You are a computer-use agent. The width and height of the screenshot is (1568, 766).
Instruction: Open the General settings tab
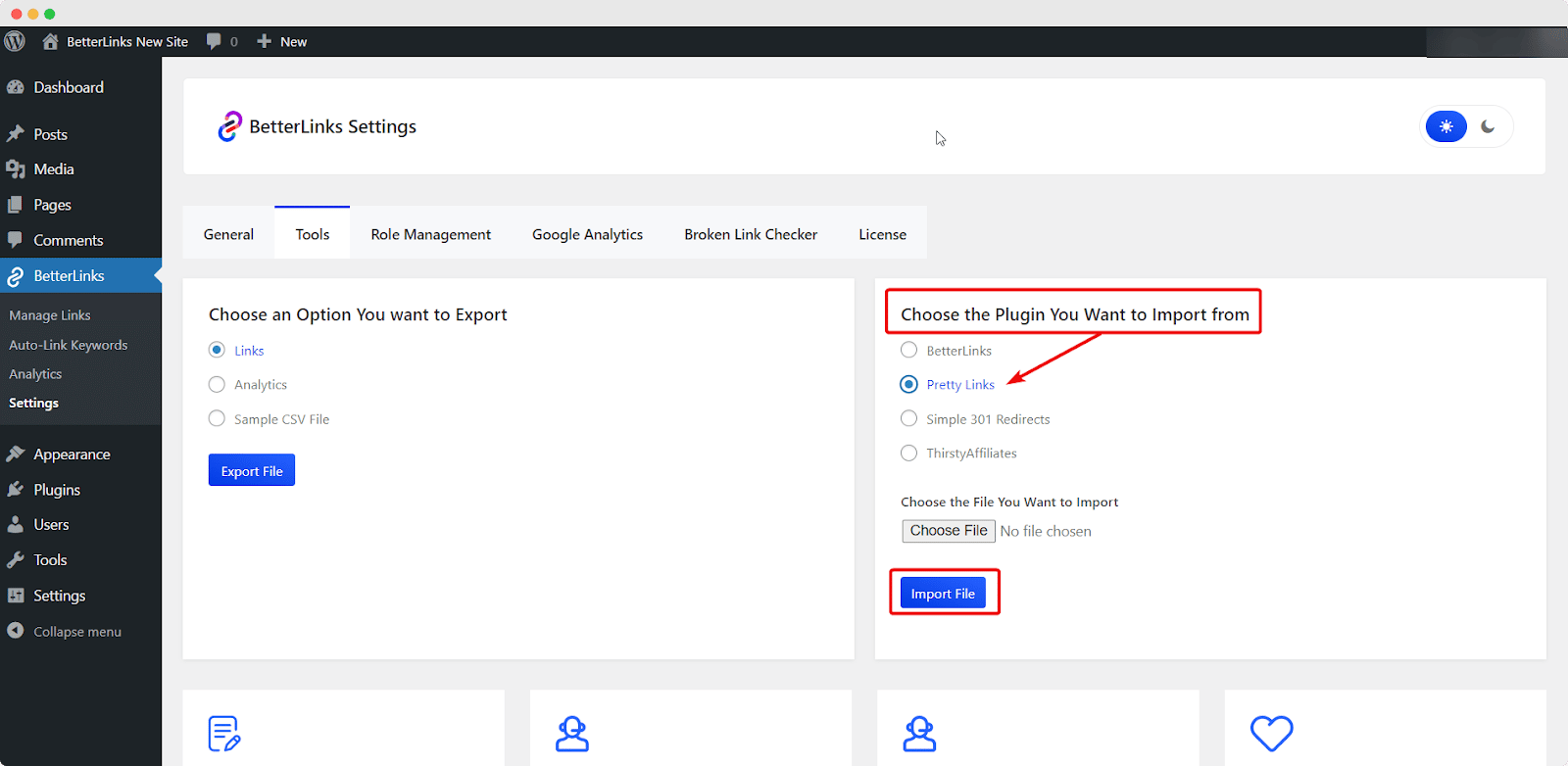(228, 234)
